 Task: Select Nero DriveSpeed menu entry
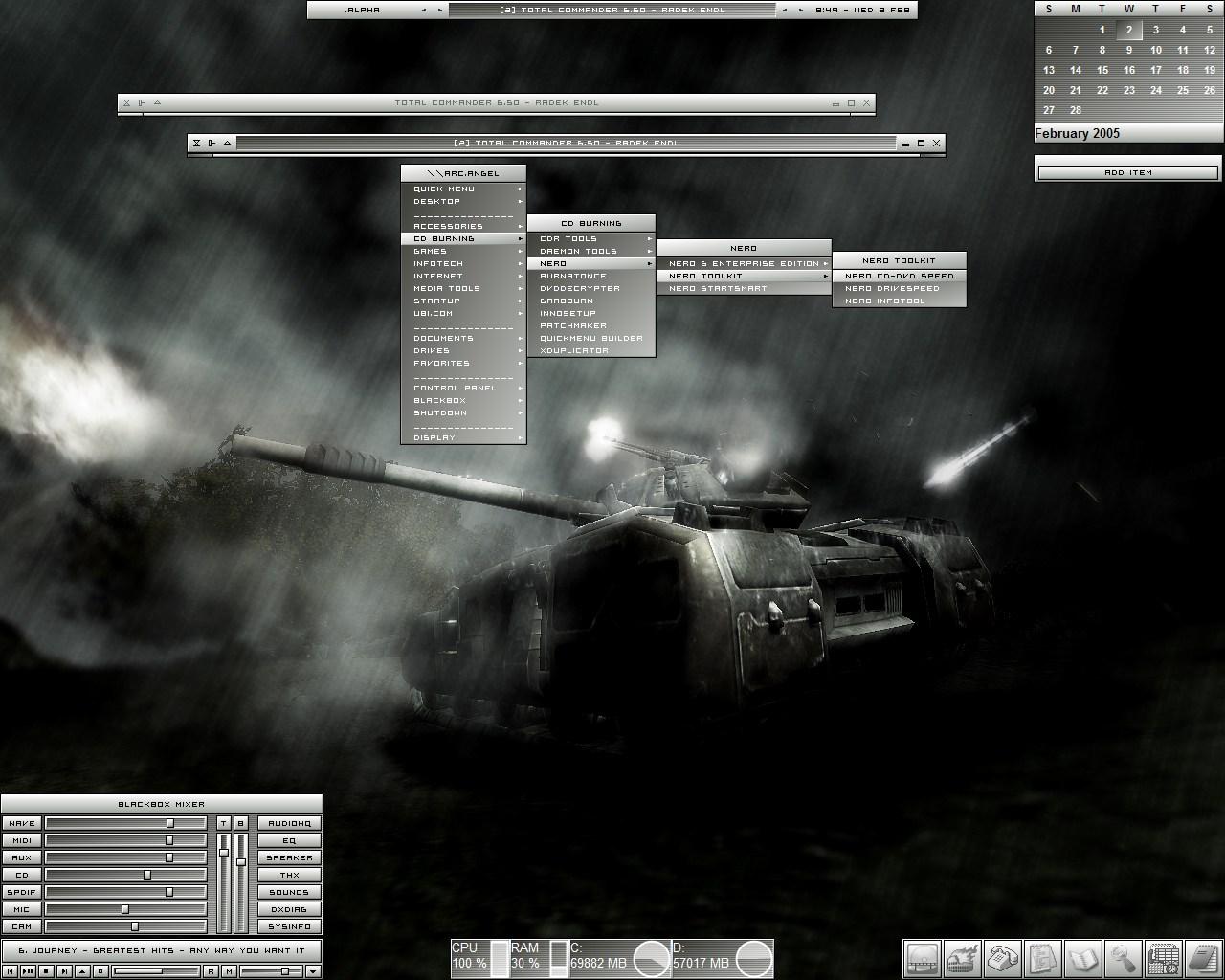click(x=900, y=288)
